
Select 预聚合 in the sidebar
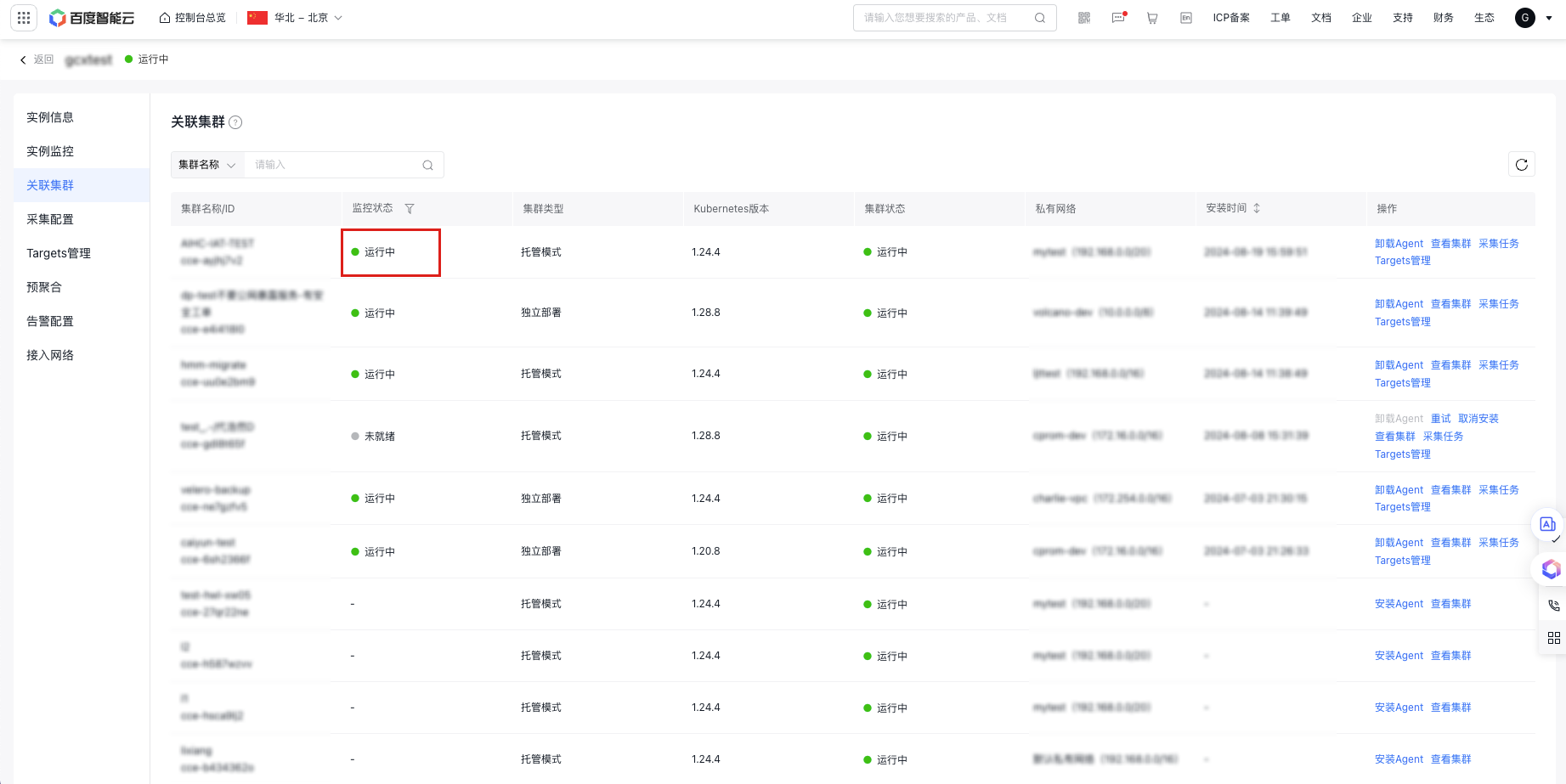[x=82, y=287]
